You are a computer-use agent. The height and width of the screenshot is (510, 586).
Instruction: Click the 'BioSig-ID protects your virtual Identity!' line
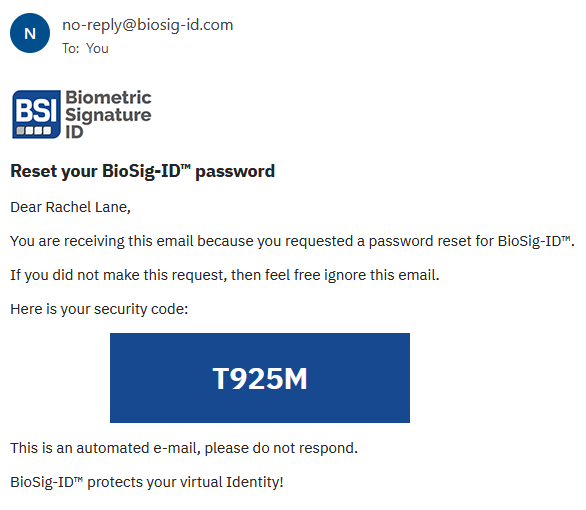(x=147, y=482)
